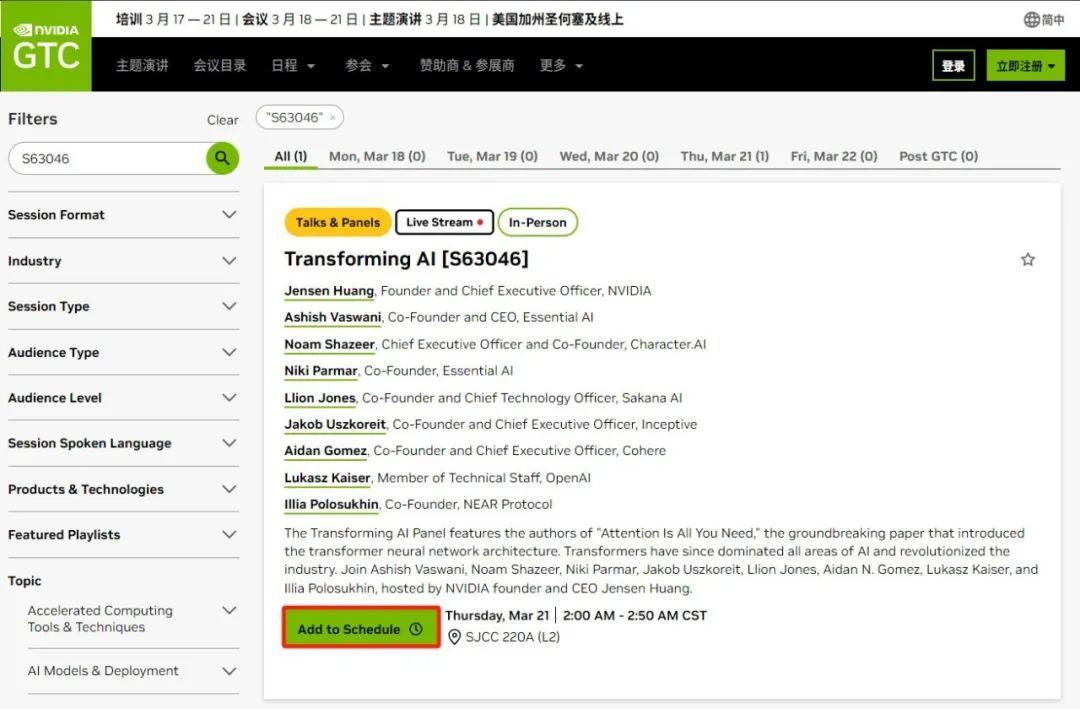Select the All (1) tab
The width and height of the screenshot is (1080, 709).
[291, 156]
